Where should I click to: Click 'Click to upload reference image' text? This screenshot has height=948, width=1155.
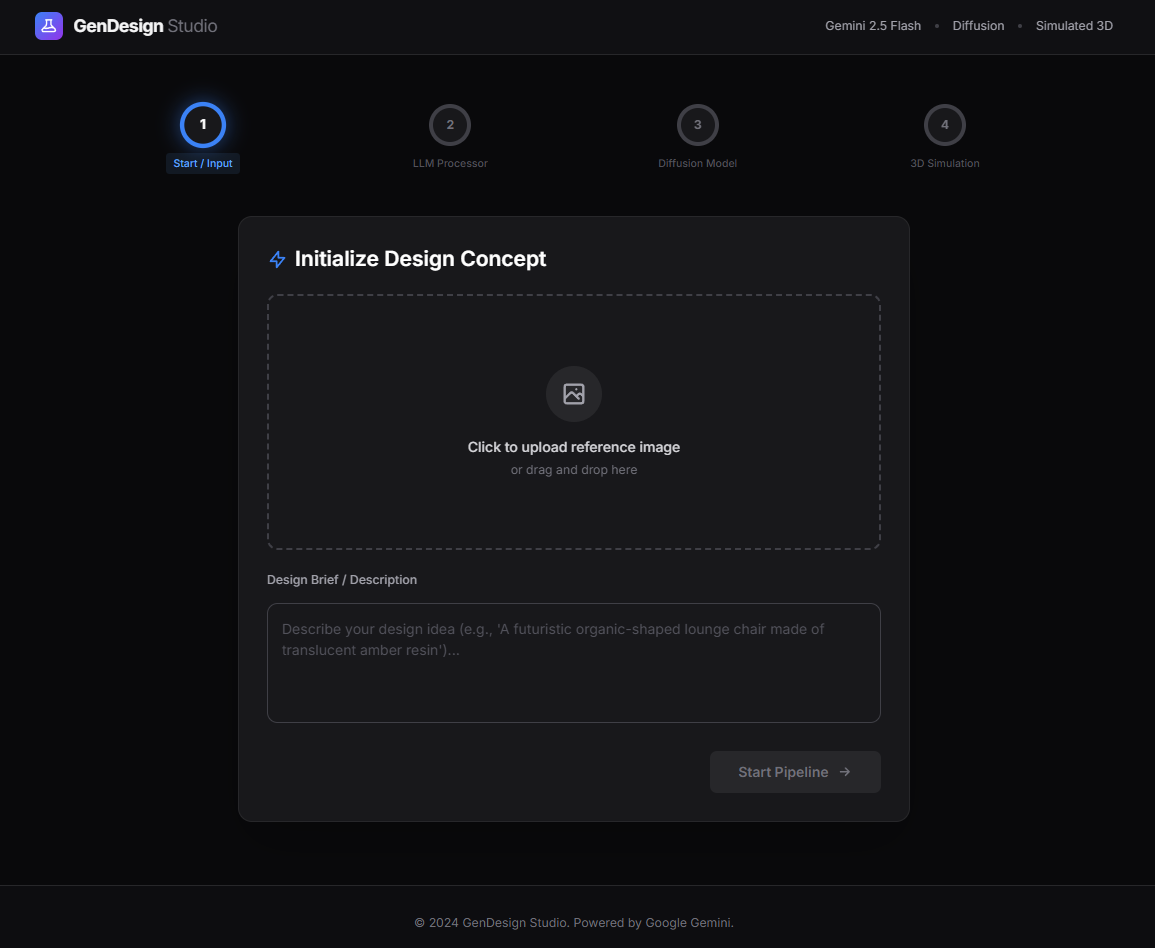click(x=573, y=447)
